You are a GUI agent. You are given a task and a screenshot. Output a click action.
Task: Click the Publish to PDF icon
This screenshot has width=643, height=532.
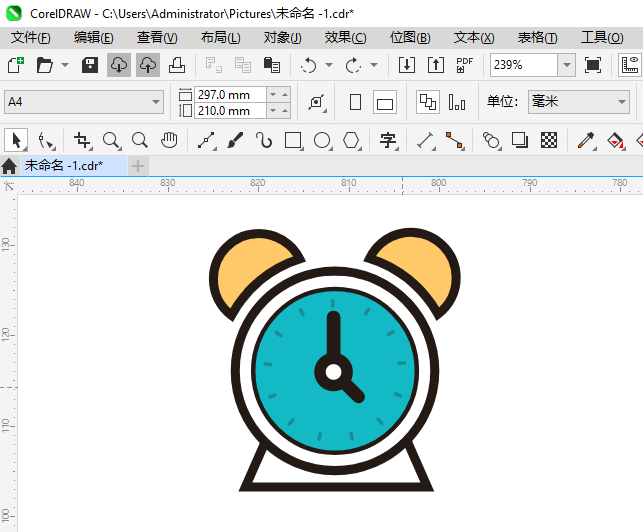pyautogui.click(x=465, y=65)
